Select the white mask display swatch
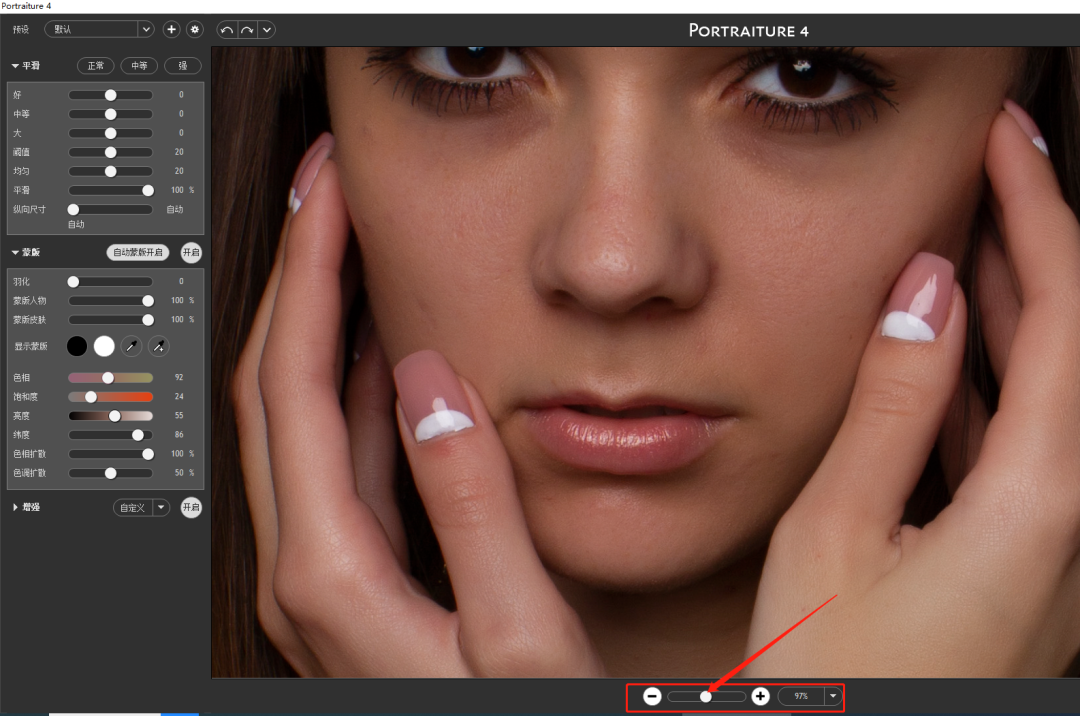This screenshot has height=716, width=1080. (104, 346)
